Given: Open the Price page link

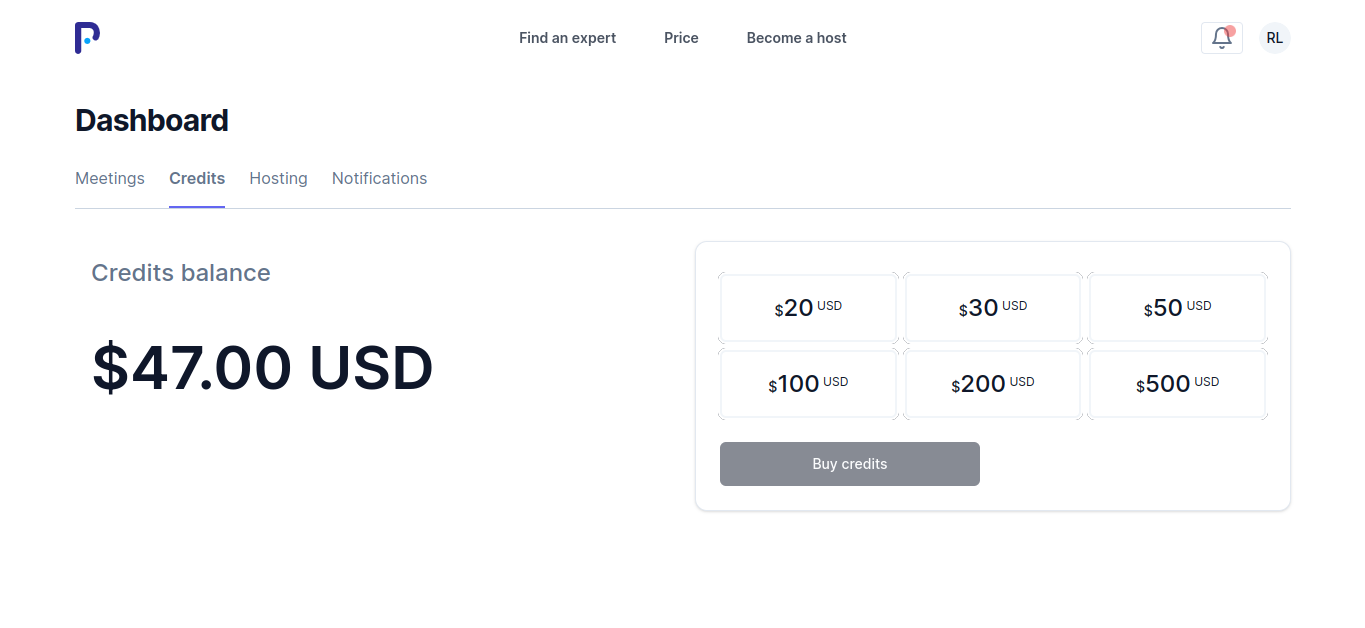Looking at the screenshot, I should tap(681, 38).
